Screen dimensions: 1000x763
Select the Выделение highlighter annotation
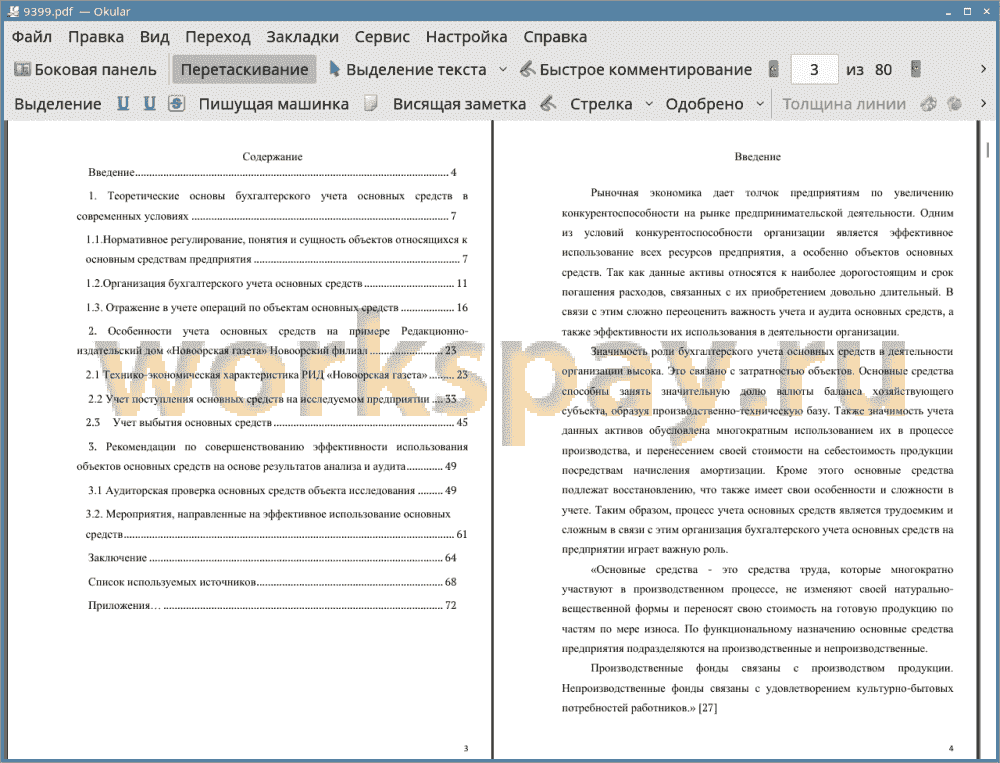click(57, 104)
